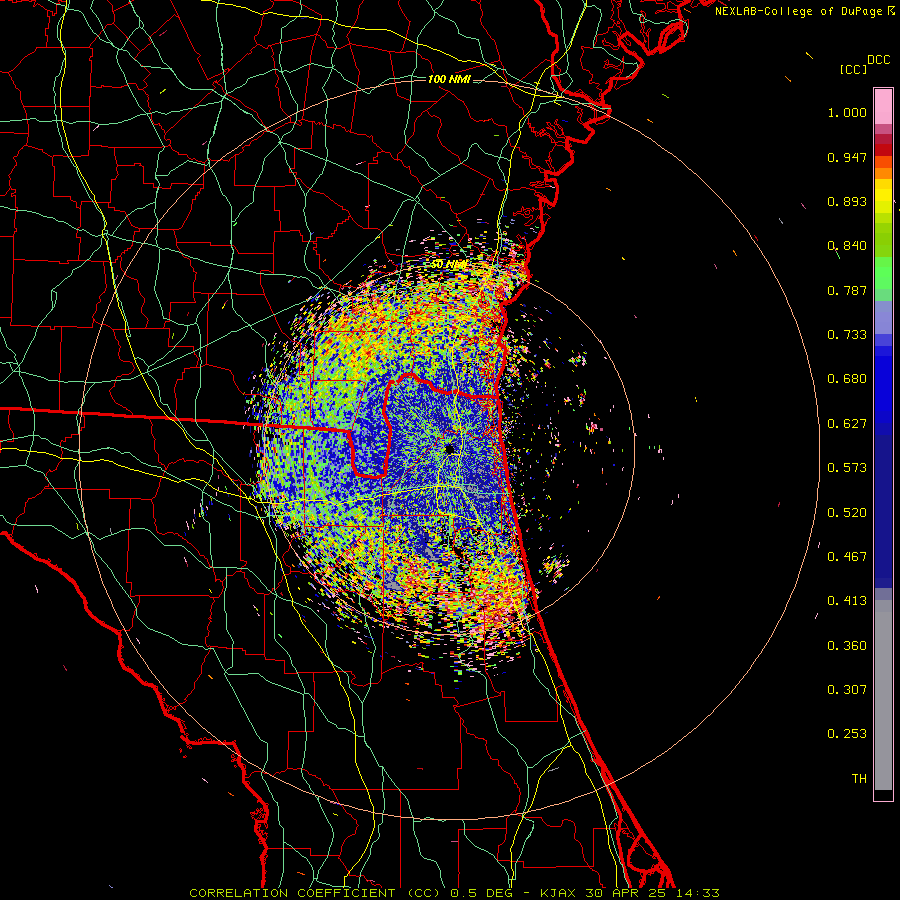Image resolution: width=900 pixels, height=900 pixels.
Task: Click the [CC] units label
Action: pyautogui.click(x=853, y=69)
